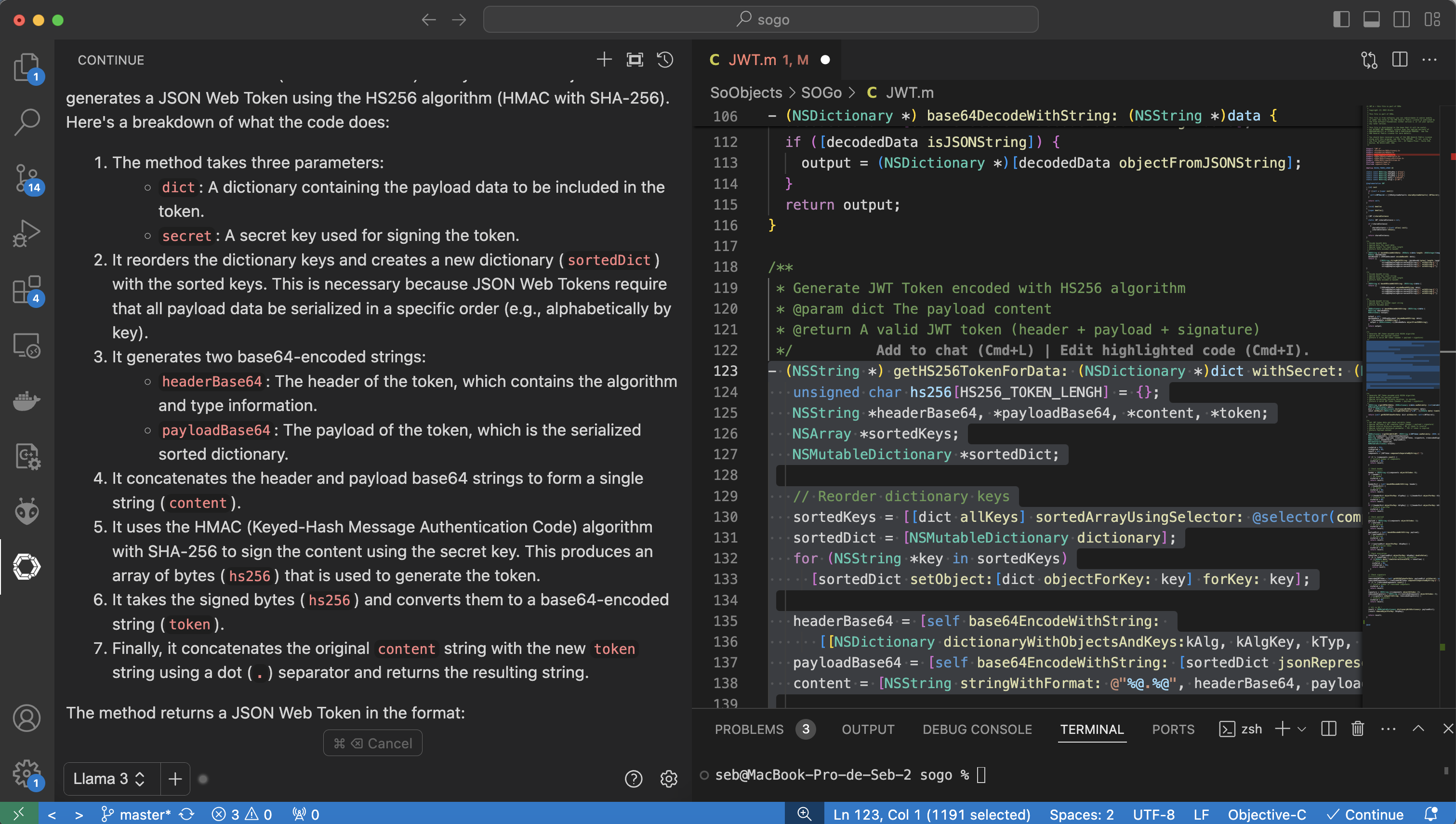1456x824 pixels.
Task: View Continue session history
Action: click(x=665, y=59)
